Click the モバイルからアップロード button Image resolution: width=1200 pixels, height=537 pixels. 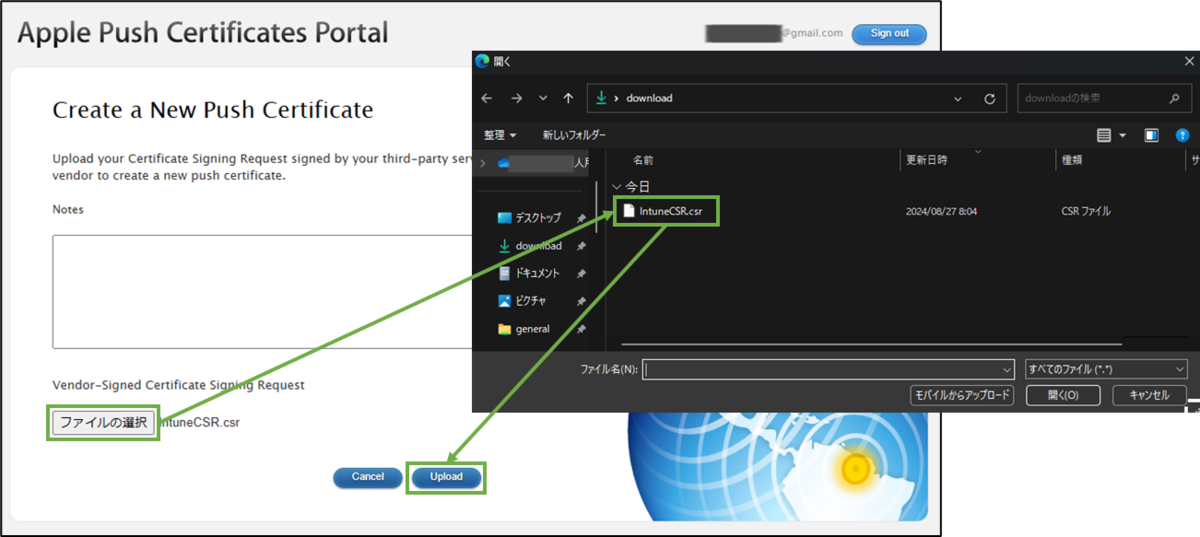point(962,395)
